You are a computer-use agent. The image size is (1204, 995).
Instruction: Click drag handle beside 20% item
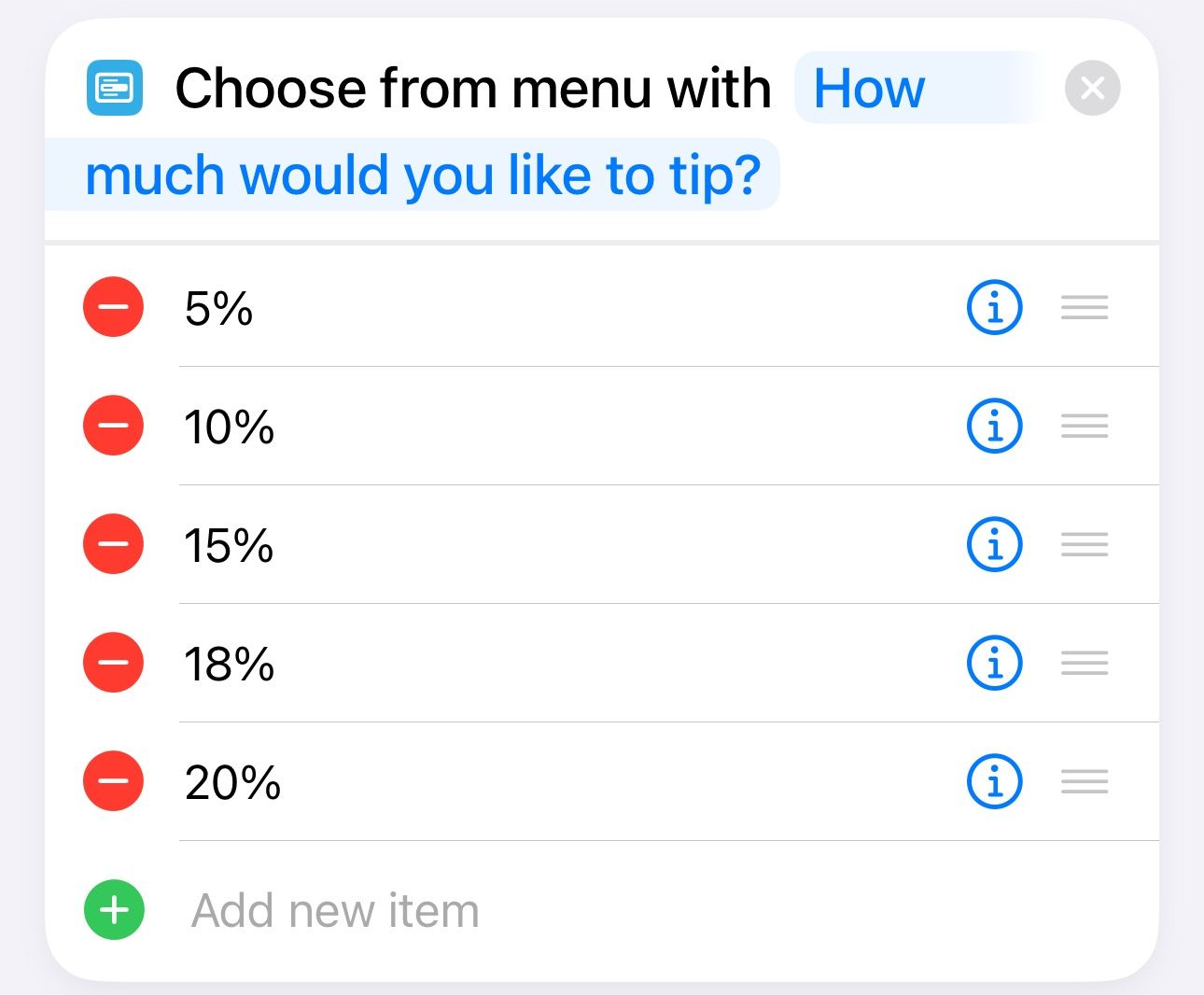1084,781
